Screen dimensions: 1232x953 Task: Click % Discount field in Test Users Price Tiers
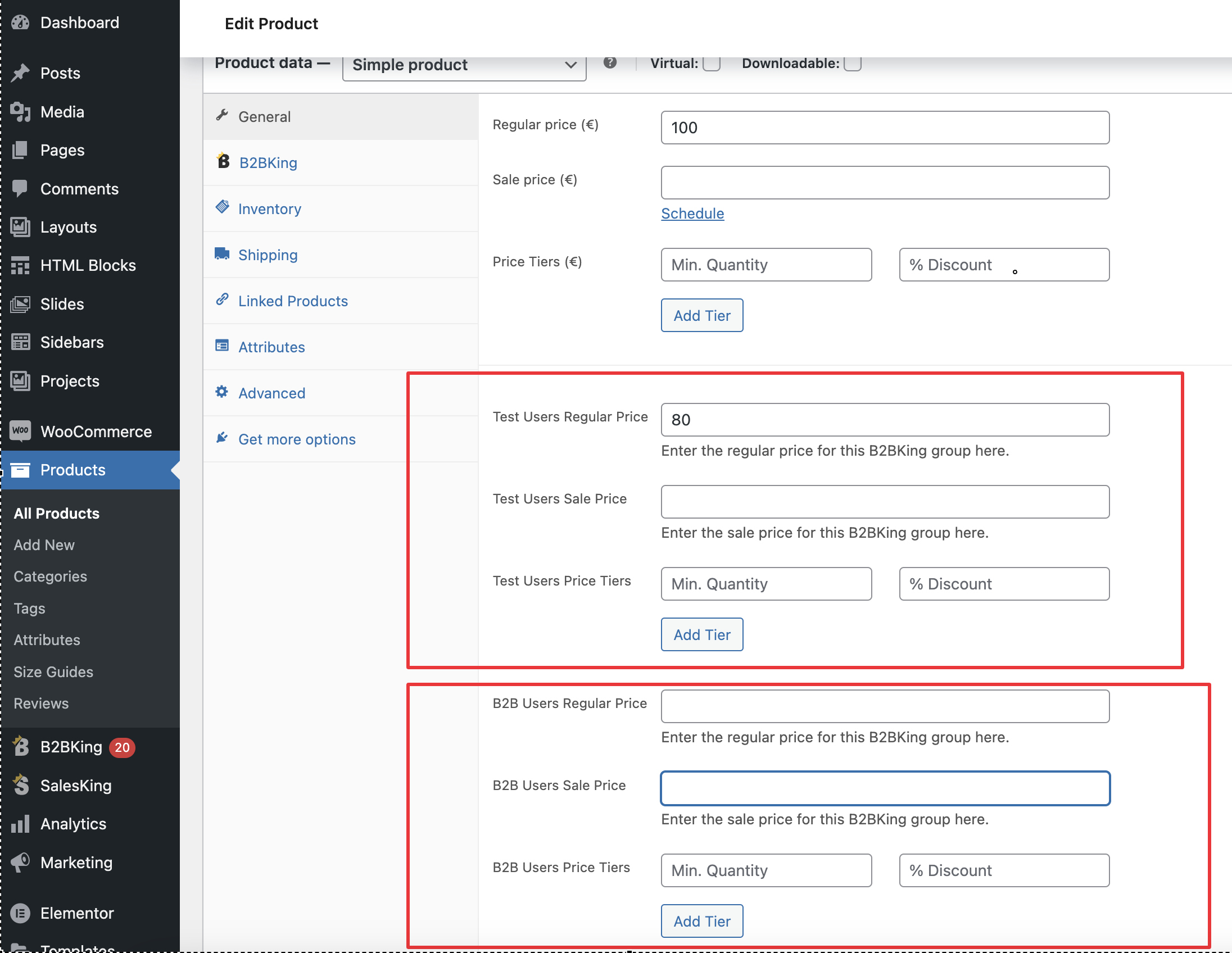click(1004, 584)
